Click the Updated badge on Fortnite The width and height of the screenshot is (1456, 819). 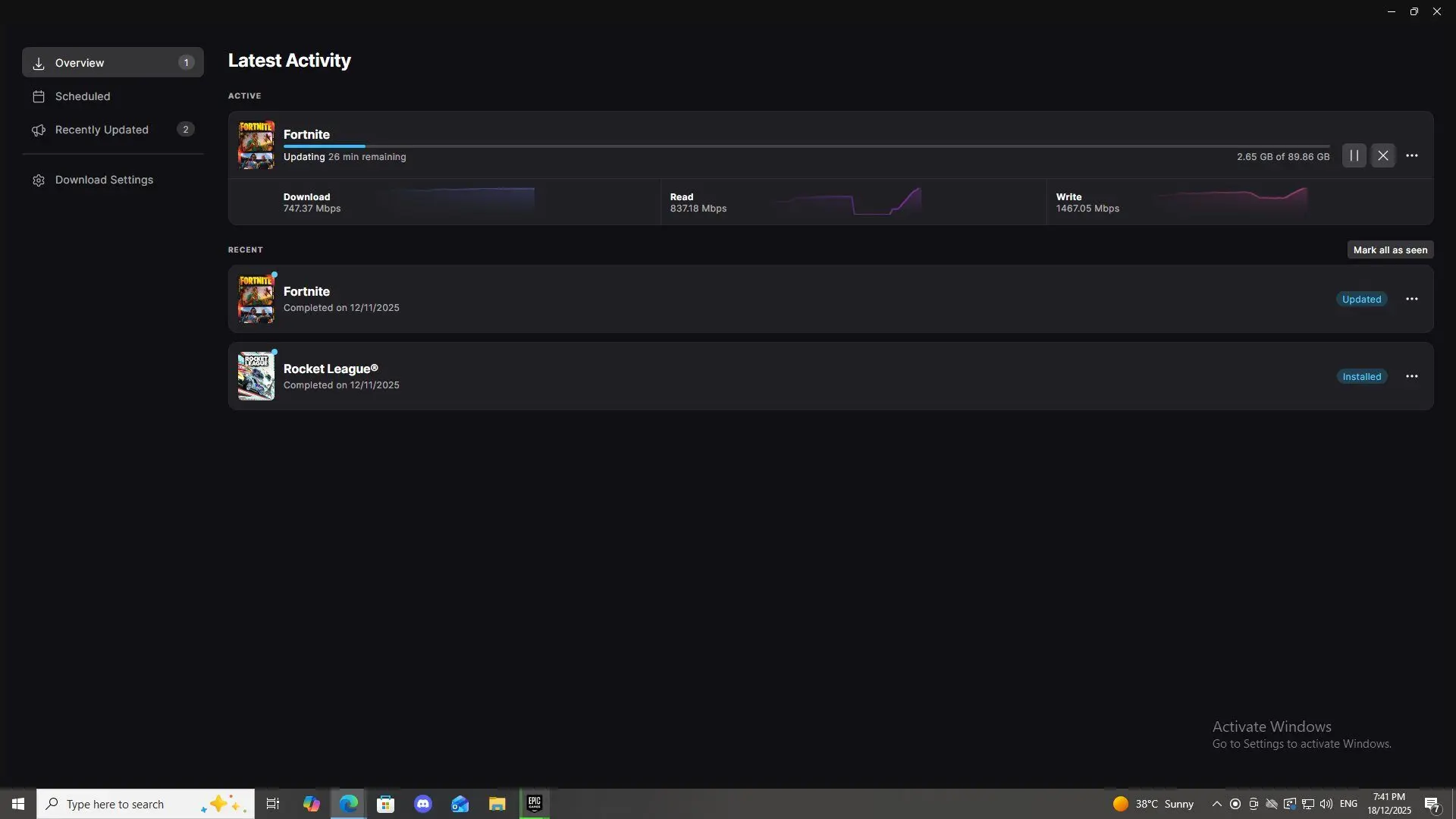1361,299
